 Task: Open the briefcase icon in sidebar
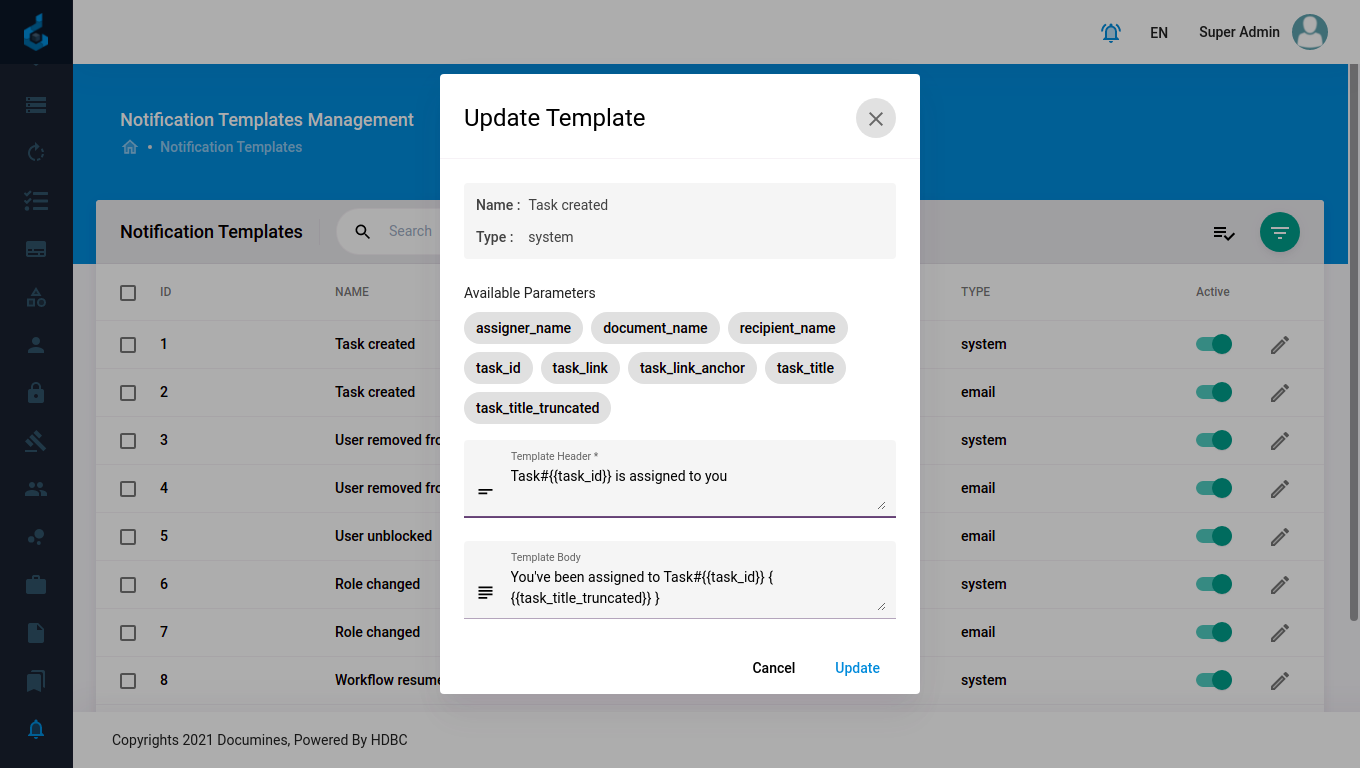(x=36, y=585)
